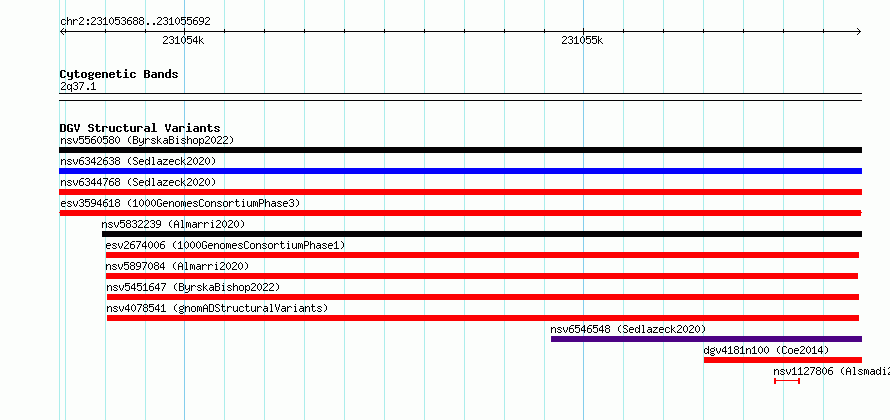Click the Cytogenetic Bands track title
This screenshot has width=890, height=420.
(x=119, y=74)
